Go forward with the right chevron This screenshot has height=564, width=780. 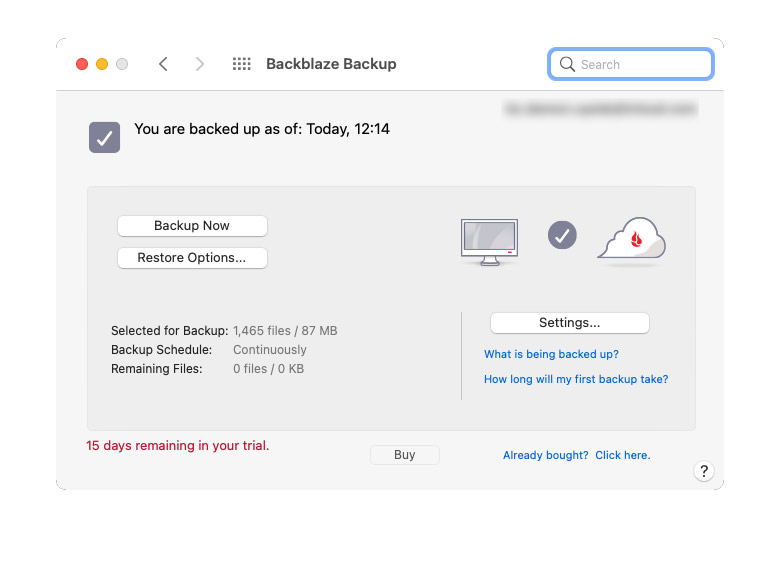pyautogui.click(x=200, y=64)
